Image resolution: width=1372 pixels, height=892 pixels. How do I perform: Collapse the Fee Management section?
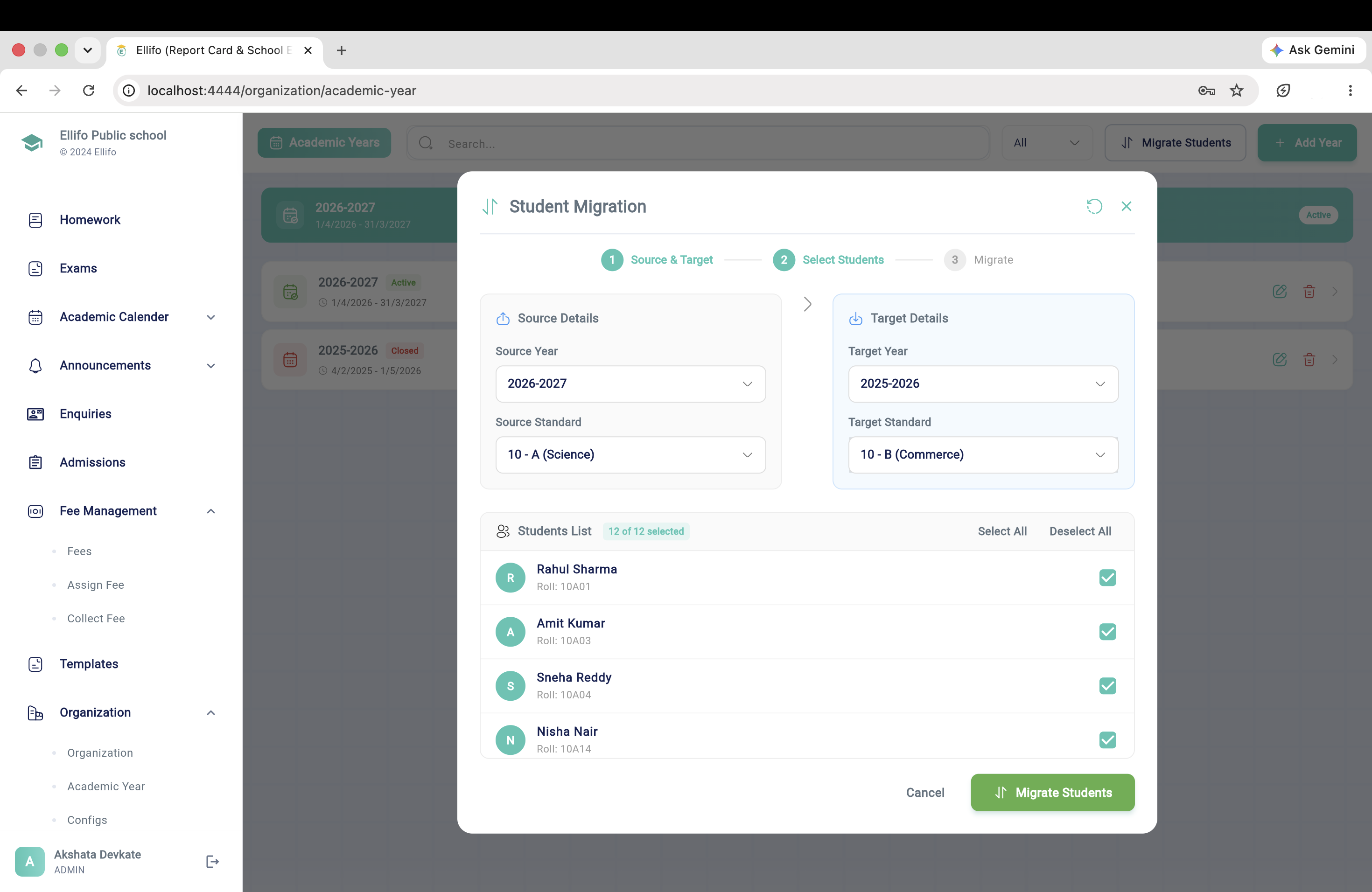211,511
